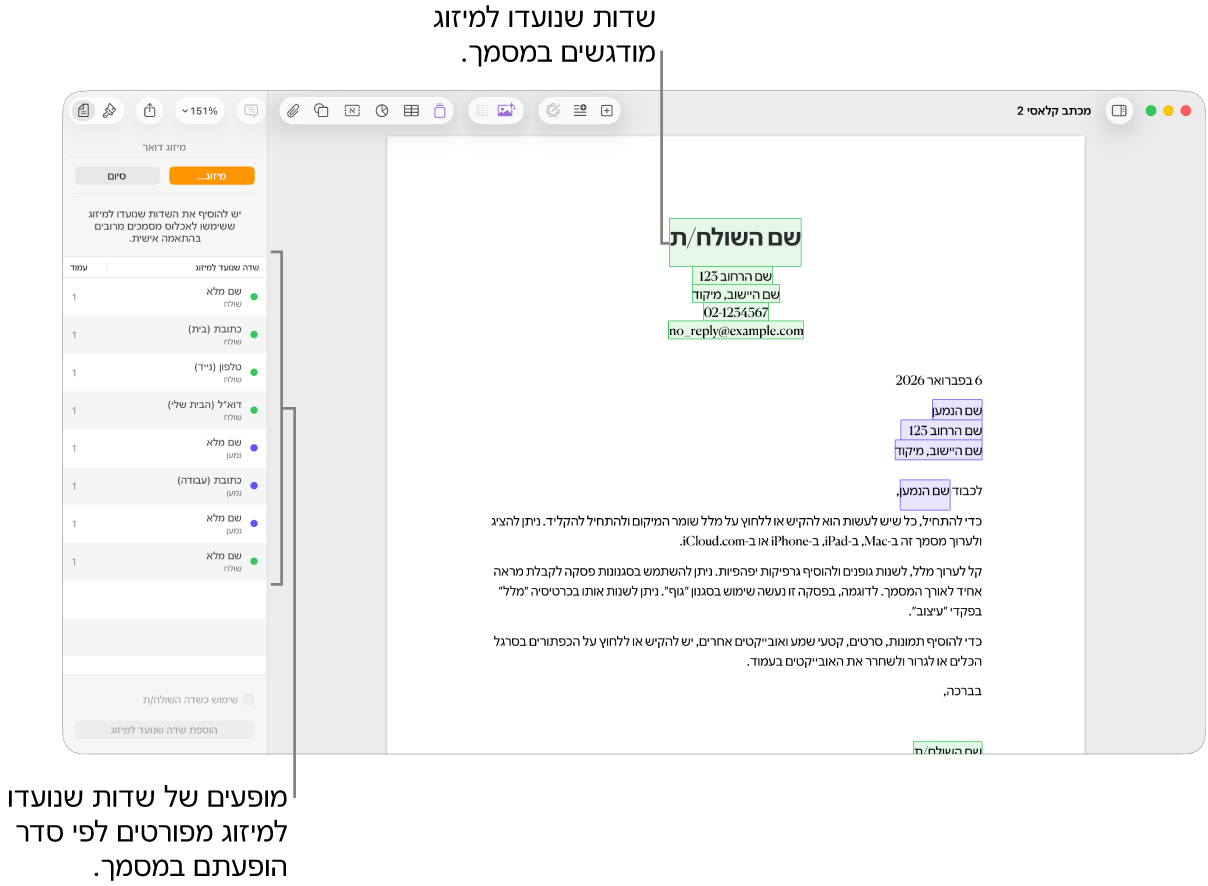Click the purple page insert icon
Viewport: 1208px width, 886px height.
(x=440, y=111)
